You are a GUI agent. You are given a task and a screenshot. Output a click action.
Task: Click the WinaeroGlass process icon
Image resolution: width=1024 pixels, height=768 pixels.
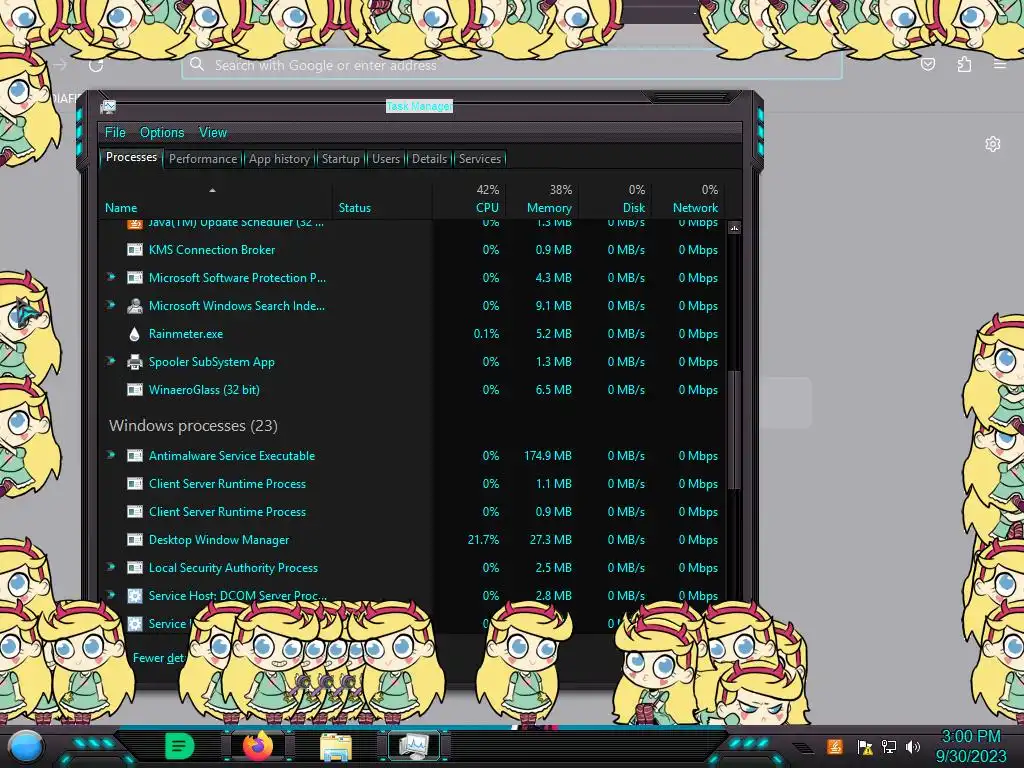(135, 390)
